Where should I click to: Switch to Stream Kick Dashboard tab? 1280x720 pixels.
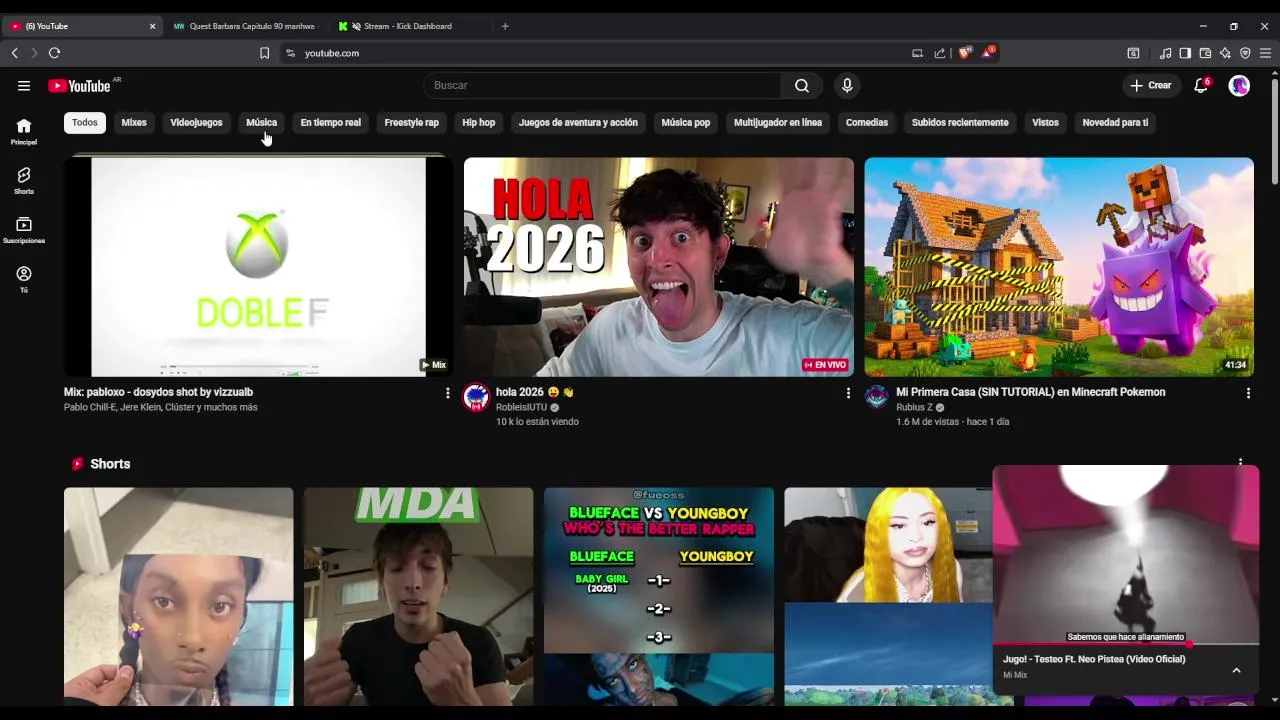(x=408, y=26)
